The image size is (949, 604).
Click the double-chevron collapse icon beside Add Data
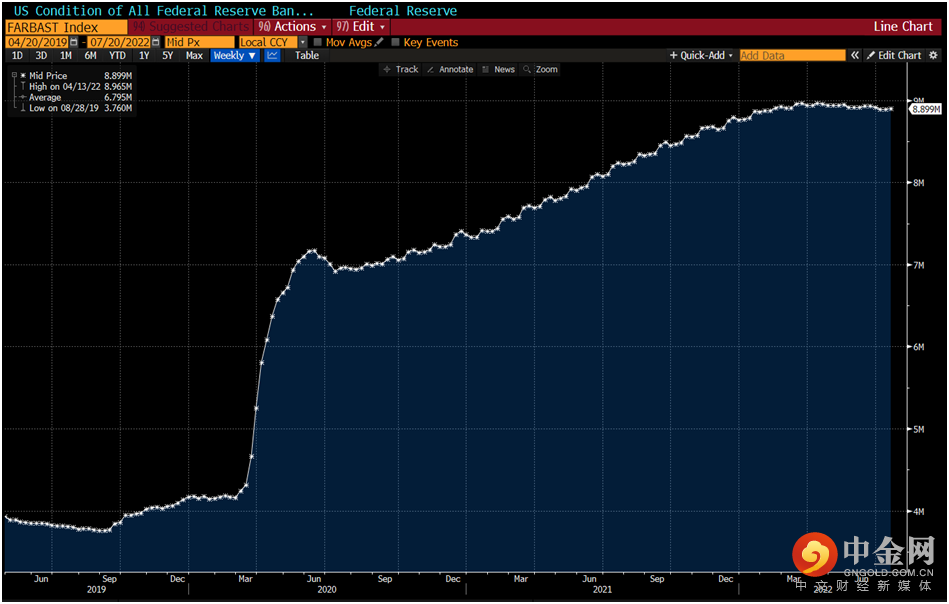pos(855,56)
